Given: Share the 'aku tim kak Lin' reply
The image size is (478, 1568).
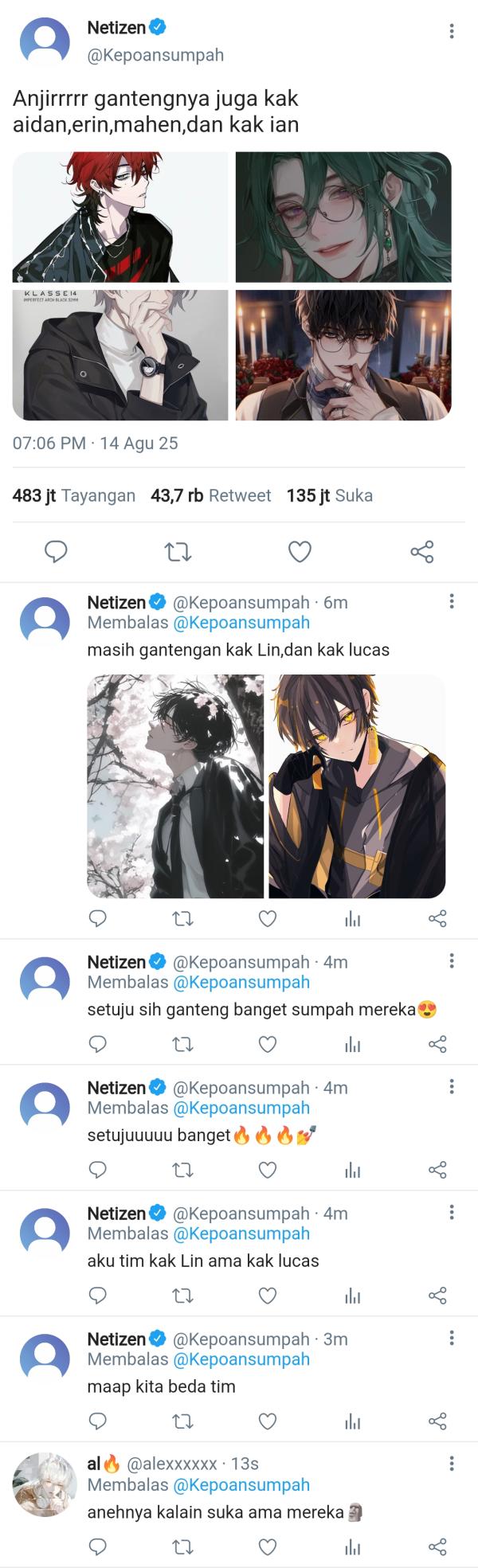Looking at the screenshot, I should pyautogui.click(x=436, y=1289).
